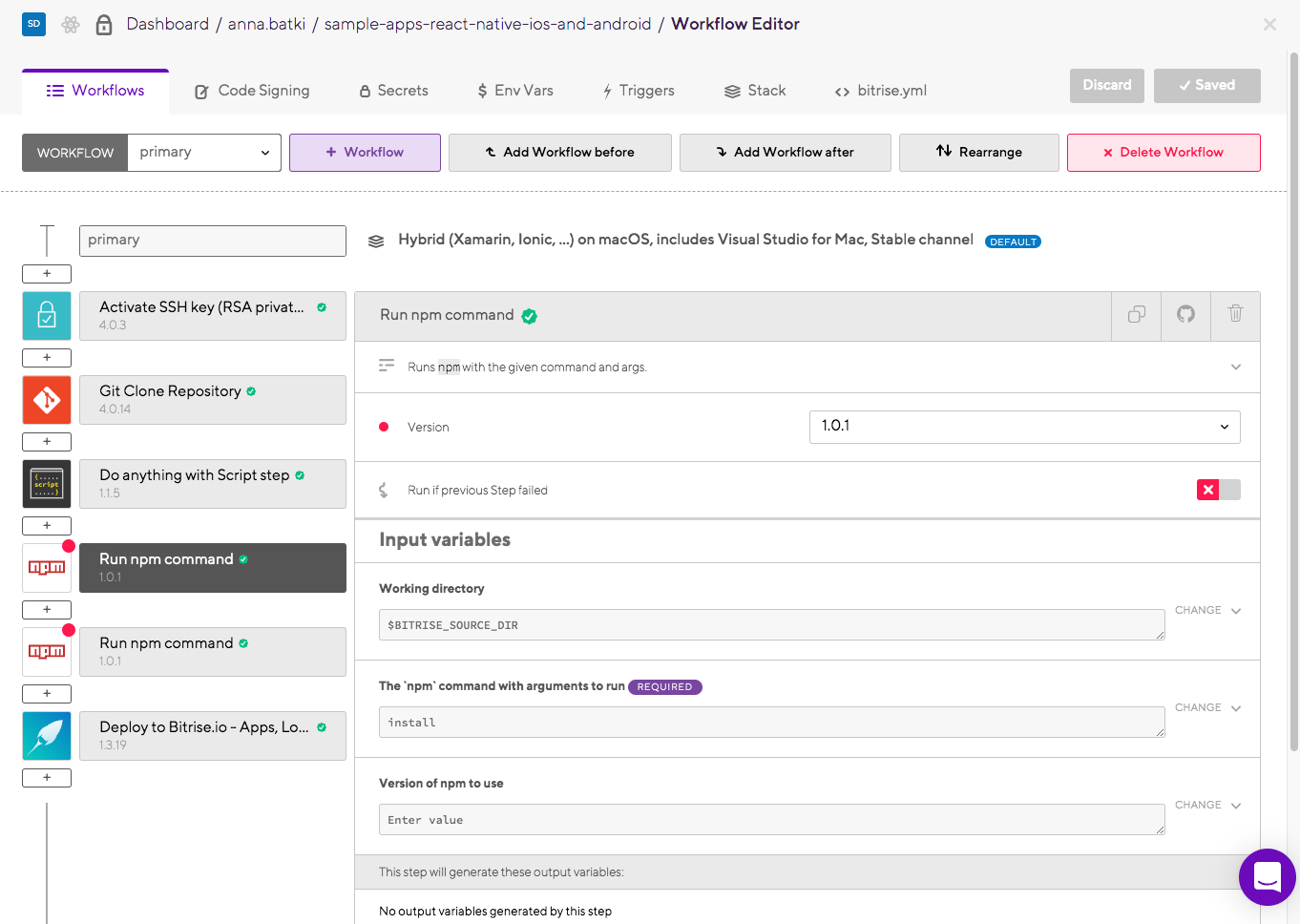Select the Activate SSH key step
Screen dimensions: 1300x924
(x=213, y=316)
